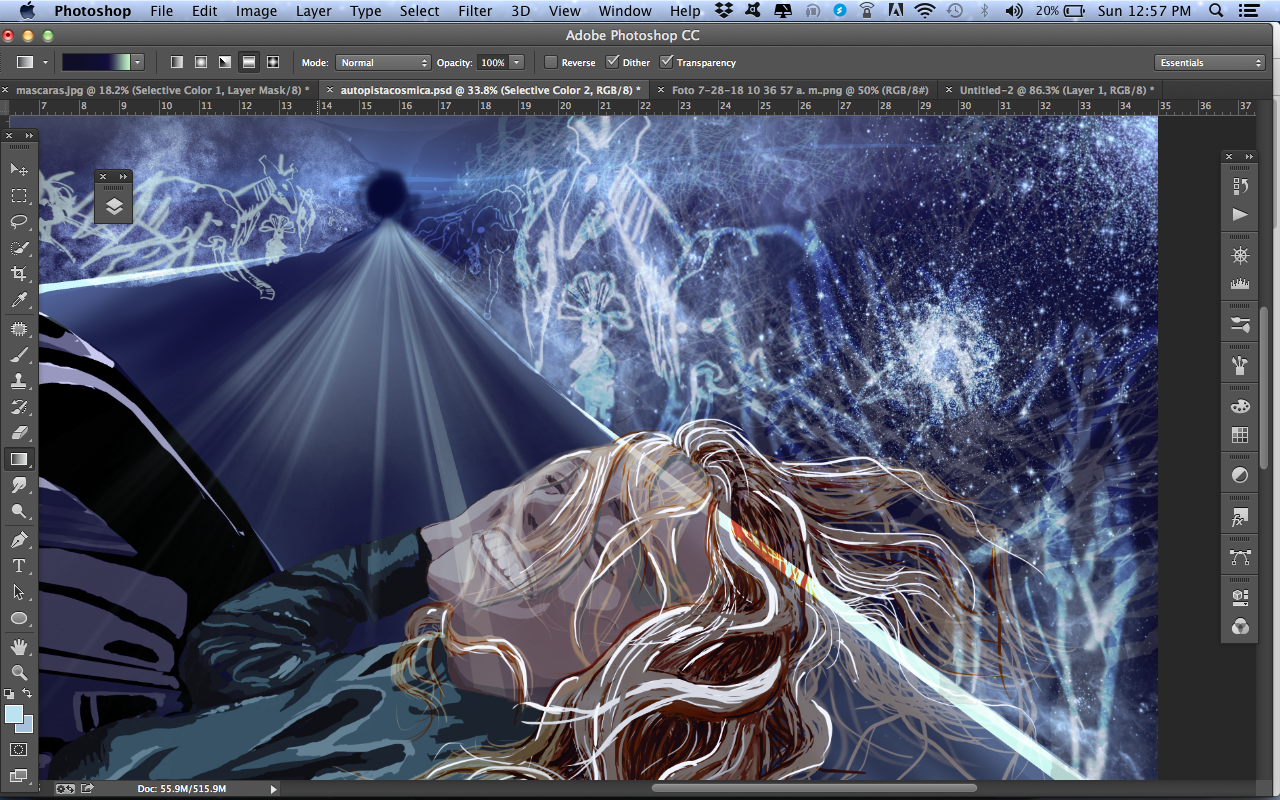
Task: Open the Swatches panel grid icon
Action: click(1240, 435)
